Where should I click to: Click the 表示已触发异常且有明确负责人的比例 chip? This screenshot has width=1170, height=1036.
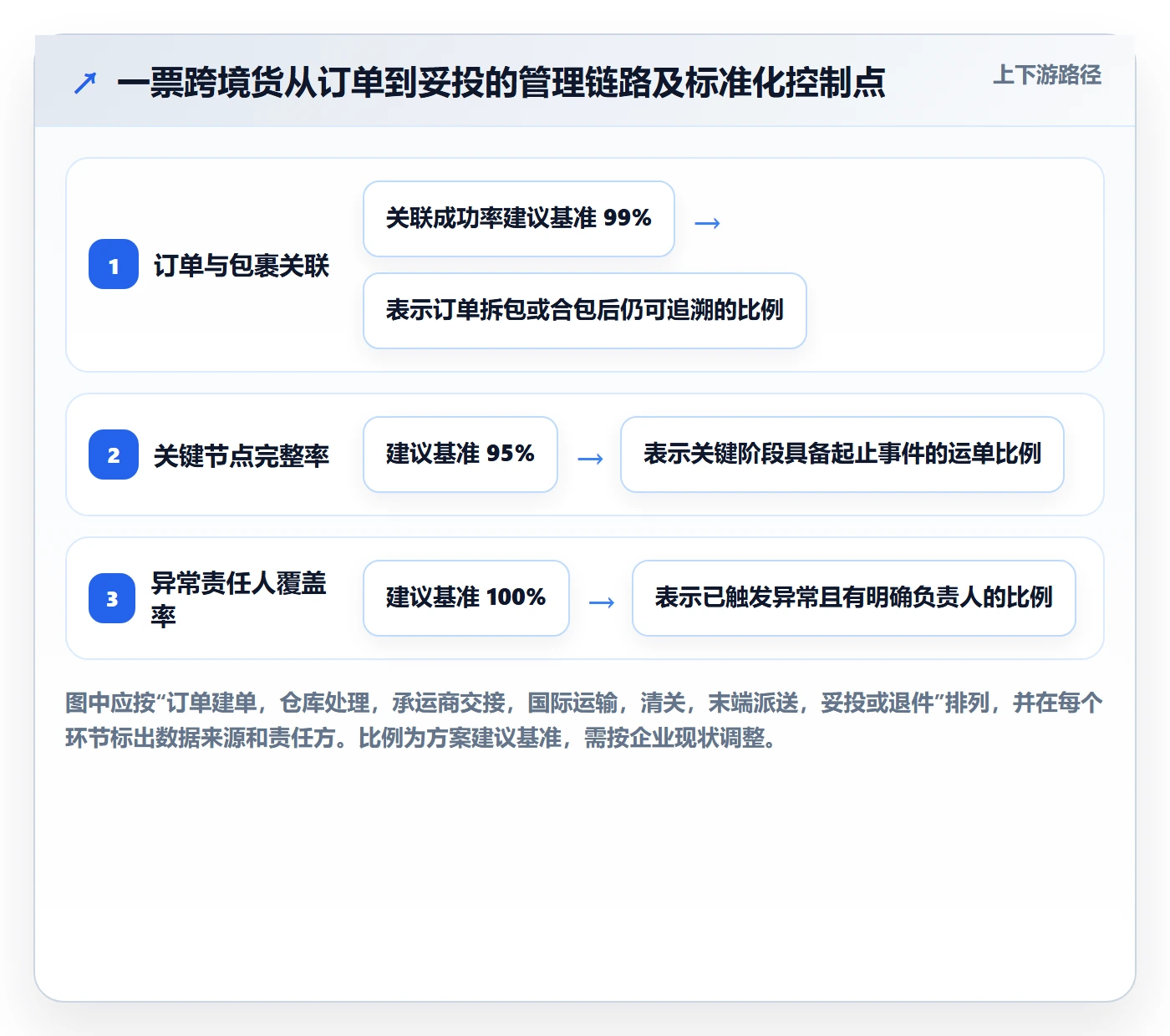tap(854, 598)
